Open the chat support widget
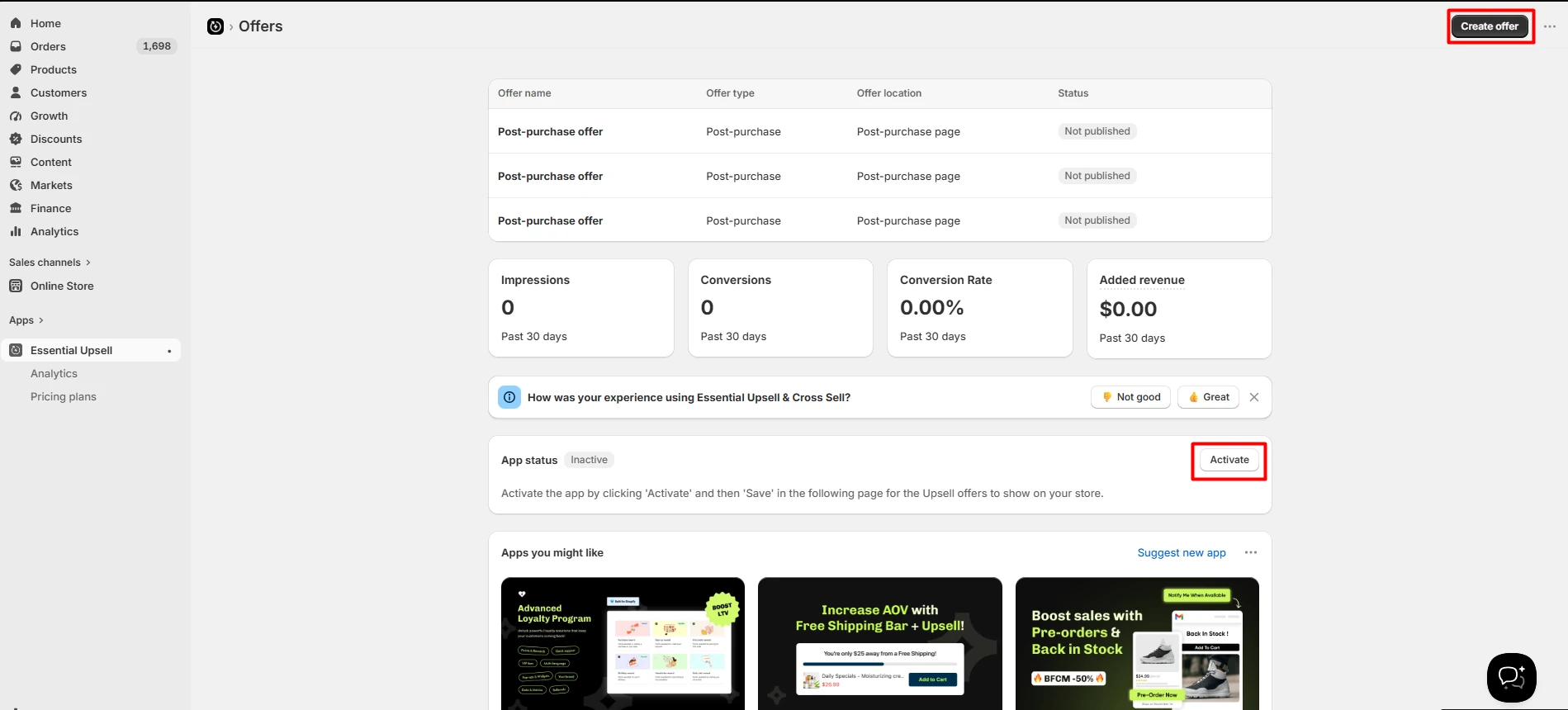The width and height of the screenshot is (1568, 710). click(x=1511, y=678)
